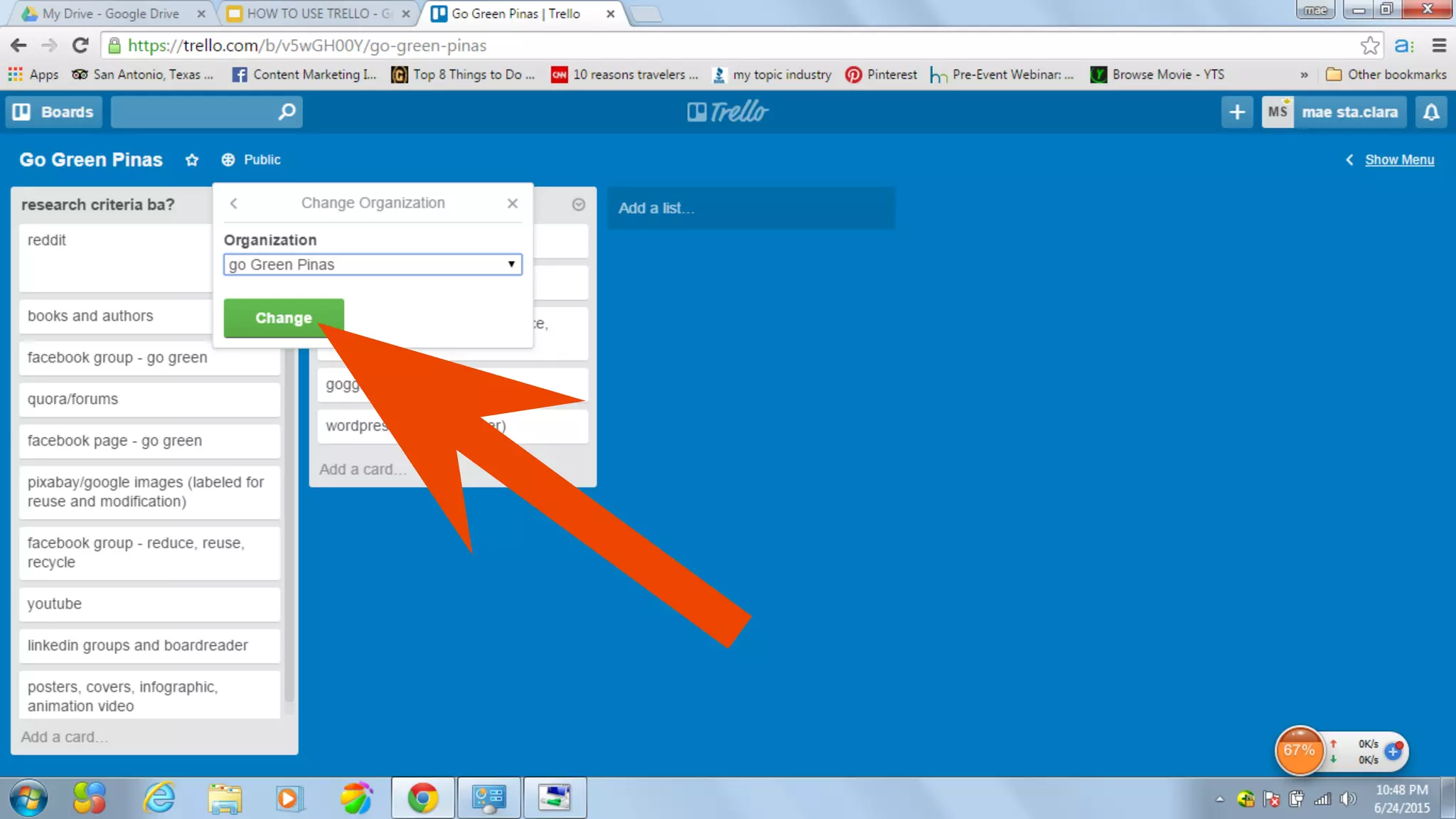Click the Trello logo in header
1456x819 pixels.
click(728, 112)
